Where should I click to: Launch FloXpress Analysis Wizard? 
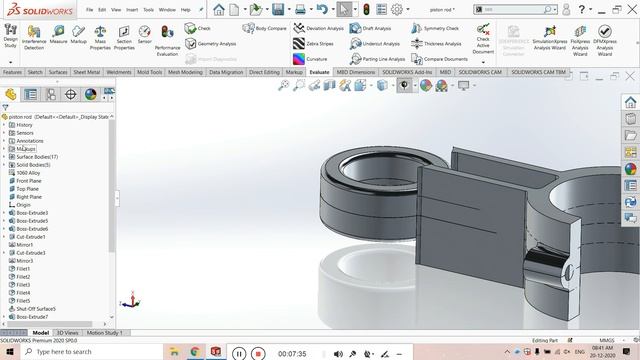(x=580, y=40)
